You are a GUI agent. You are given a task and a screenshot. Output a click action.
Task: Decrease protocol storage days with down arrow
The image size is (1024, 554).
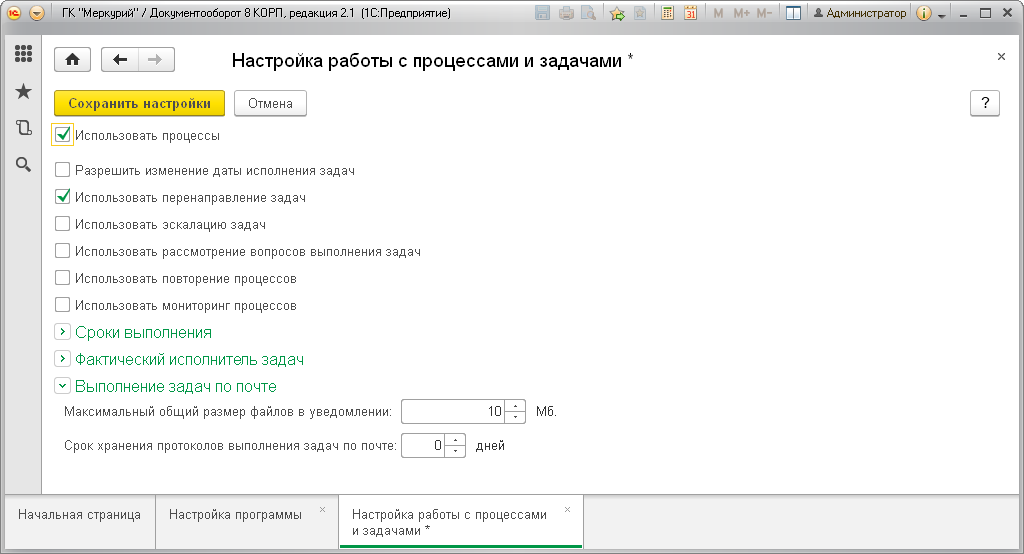pos(455,451)
